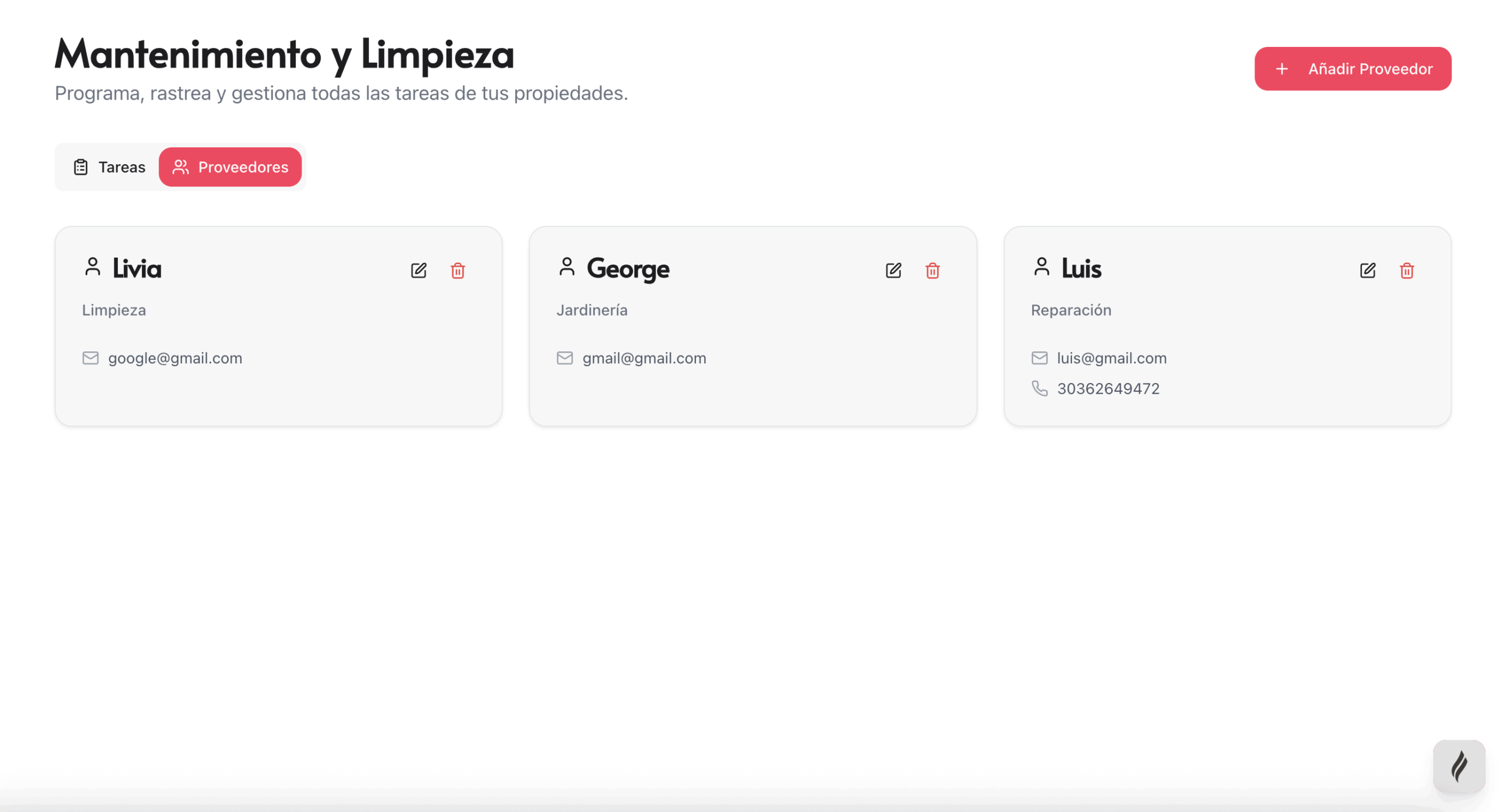
Task: Click the flame widget in the corner
Action: (1459, 766)
